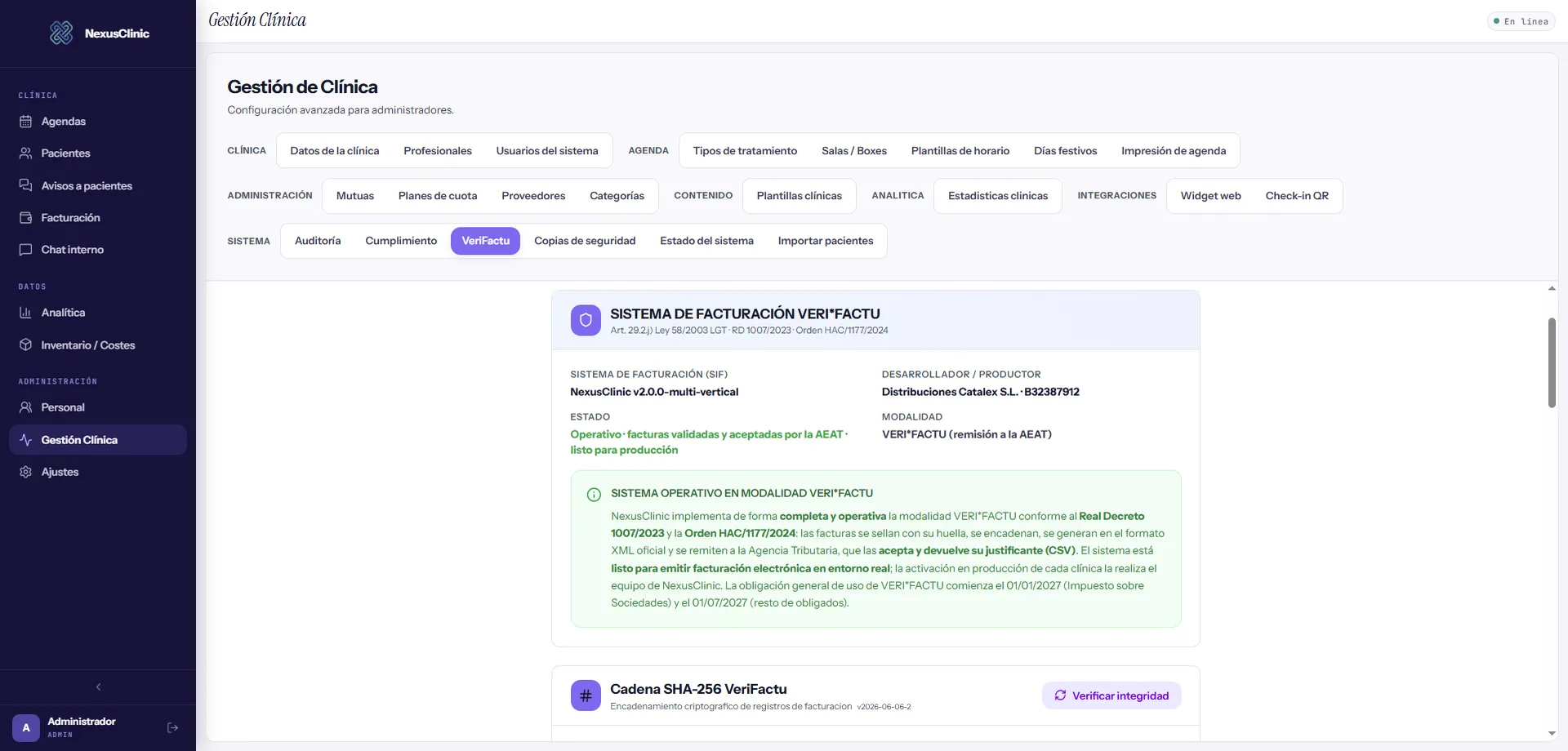Open Agendas calendar icon in sidebar
Viewport: 1568px width, 751px height.
25,122
